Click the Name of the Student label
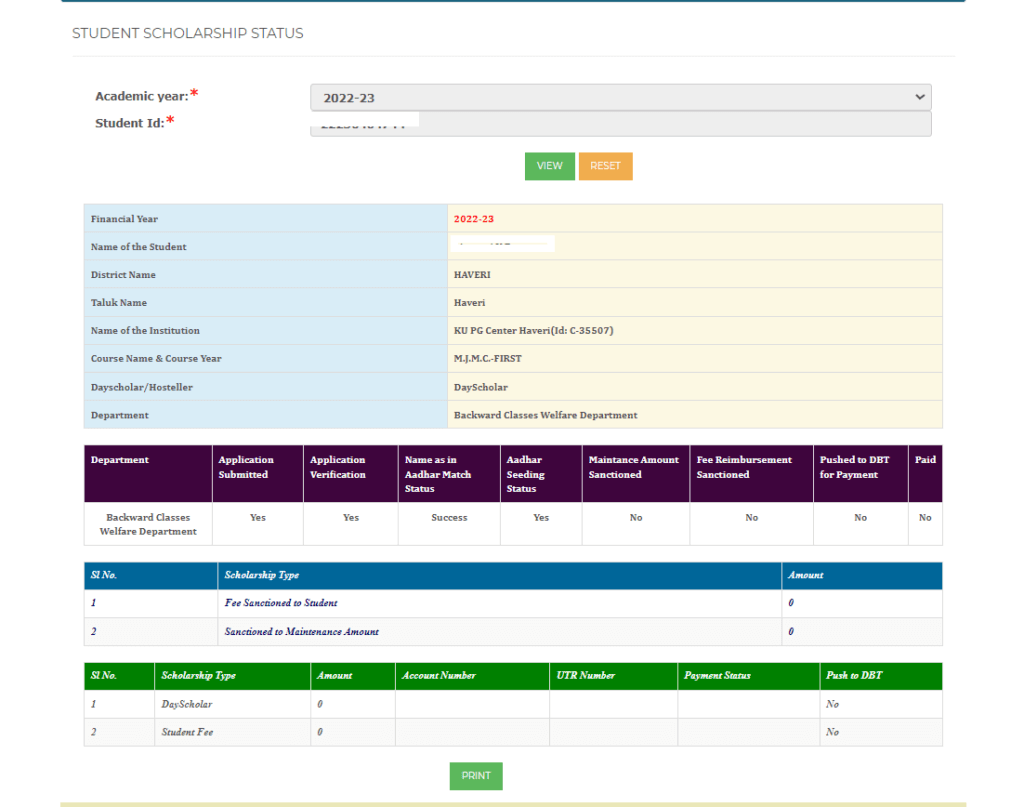Image resolution: width=1024 pixels, height=807 pixels. (138, 247)
